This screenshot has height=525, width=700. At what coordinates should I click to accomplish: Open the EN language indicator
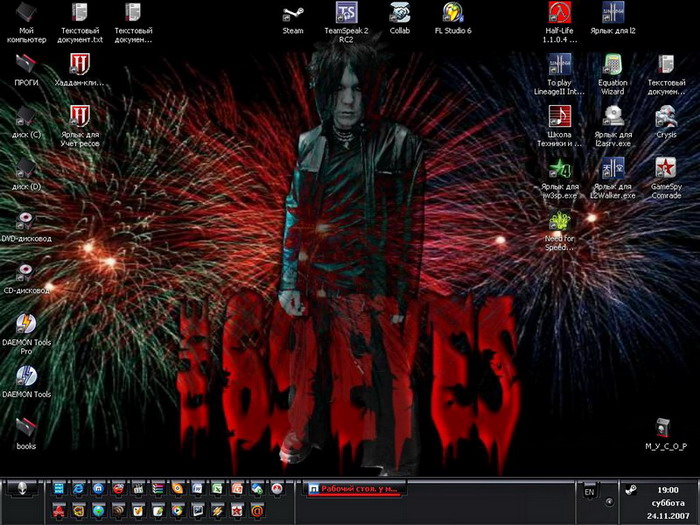[x=589, y=492]
